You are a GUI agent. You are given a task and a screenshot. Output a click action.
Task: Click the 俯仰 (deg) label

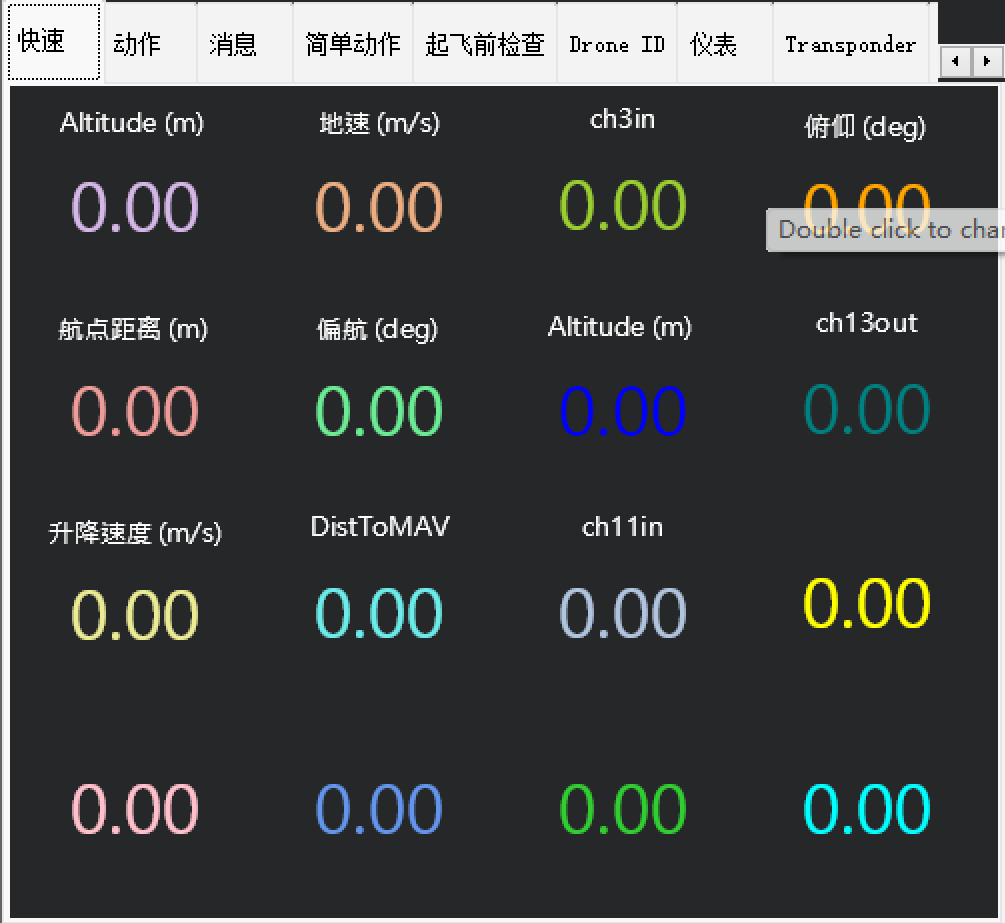pyautogui.click(x=865, y=127)
